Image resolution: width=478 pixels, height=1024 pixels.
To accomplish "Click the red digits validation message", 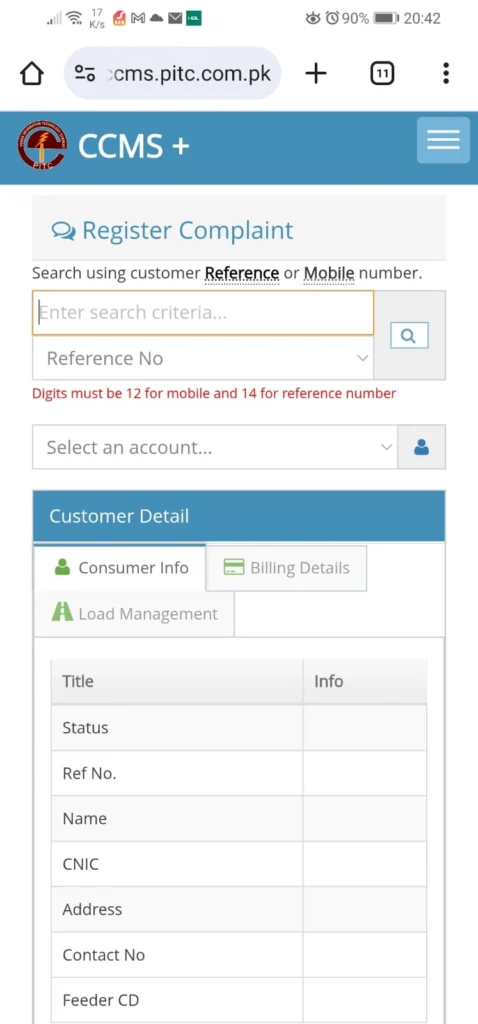I will 214,393.
